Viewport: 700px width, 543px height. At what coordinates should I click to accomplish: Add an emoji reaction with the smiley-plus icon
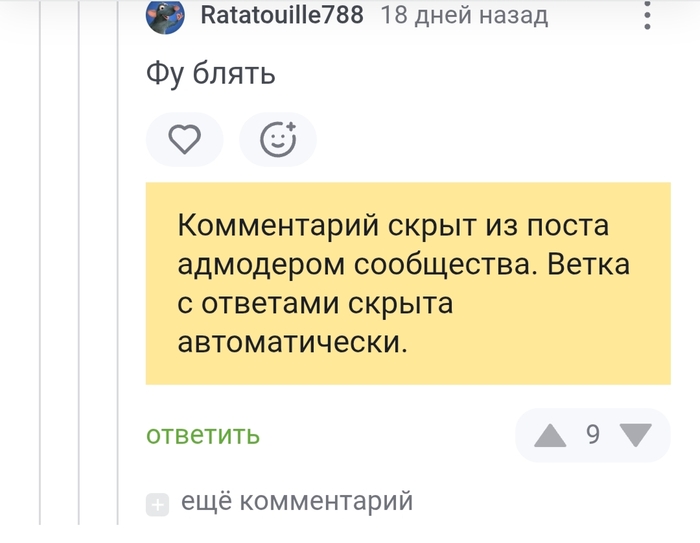click(x=278, y=139)
